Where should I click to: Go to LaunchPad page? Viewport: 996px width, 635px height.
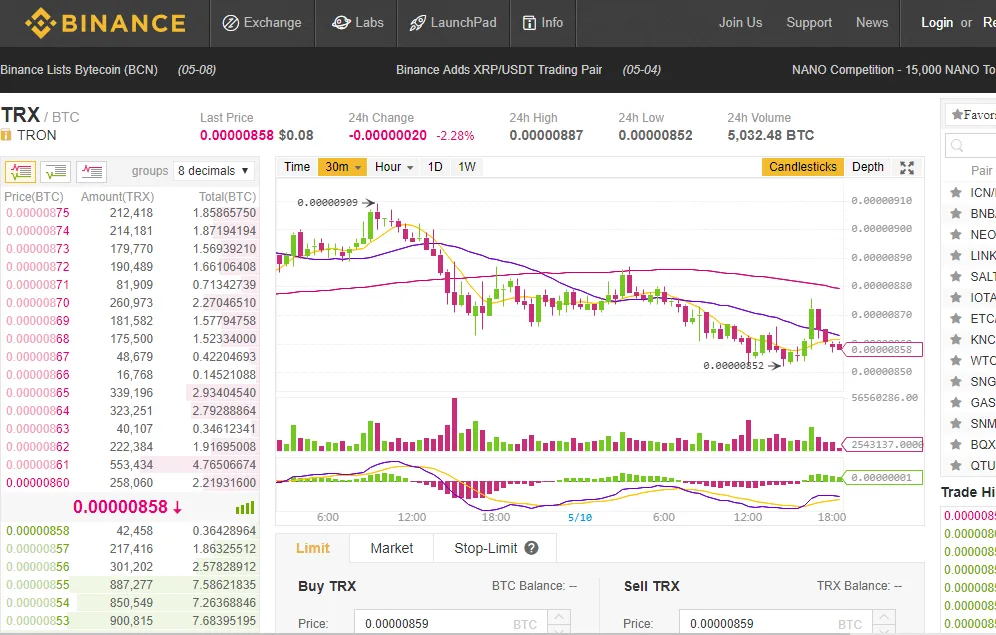(453, 23)
